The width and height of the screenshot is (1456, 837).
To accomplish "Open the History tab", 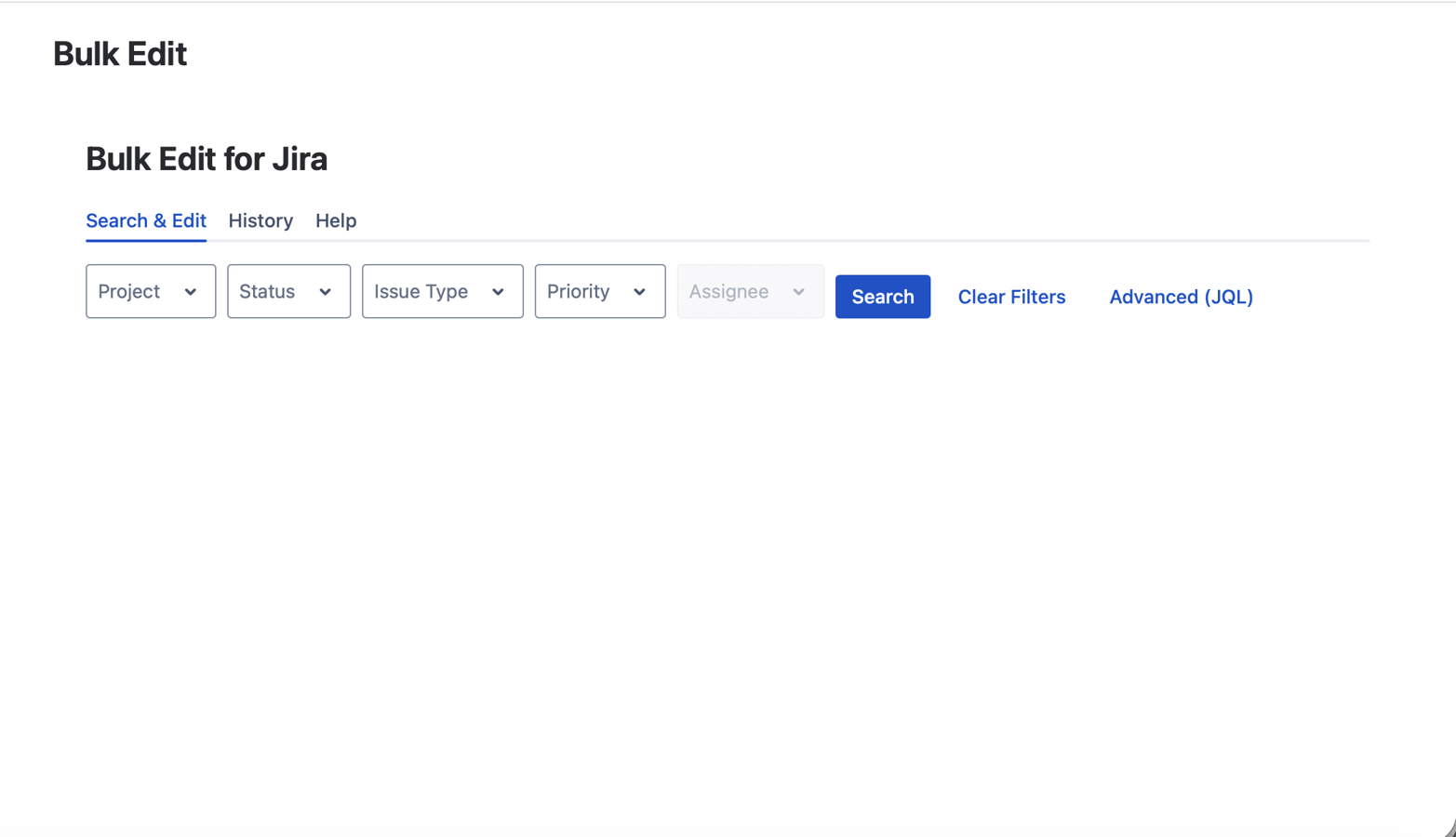I will [x=260, y=220].
